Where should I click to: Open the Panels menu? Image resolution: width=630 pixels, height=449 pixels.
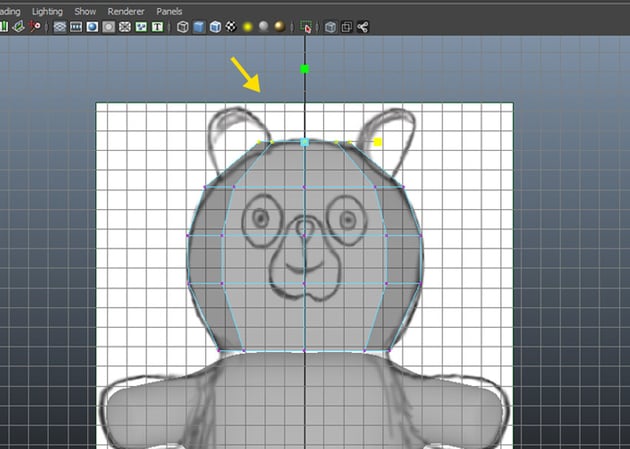[169, 10]
